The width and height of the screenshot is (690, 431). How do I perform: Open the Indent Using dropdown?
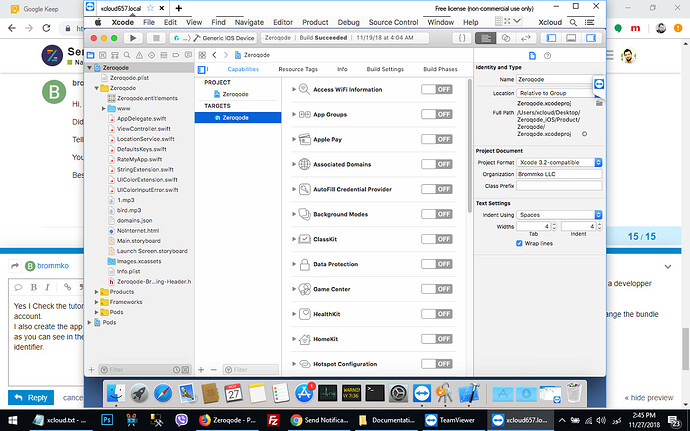(x=559, y=215)
